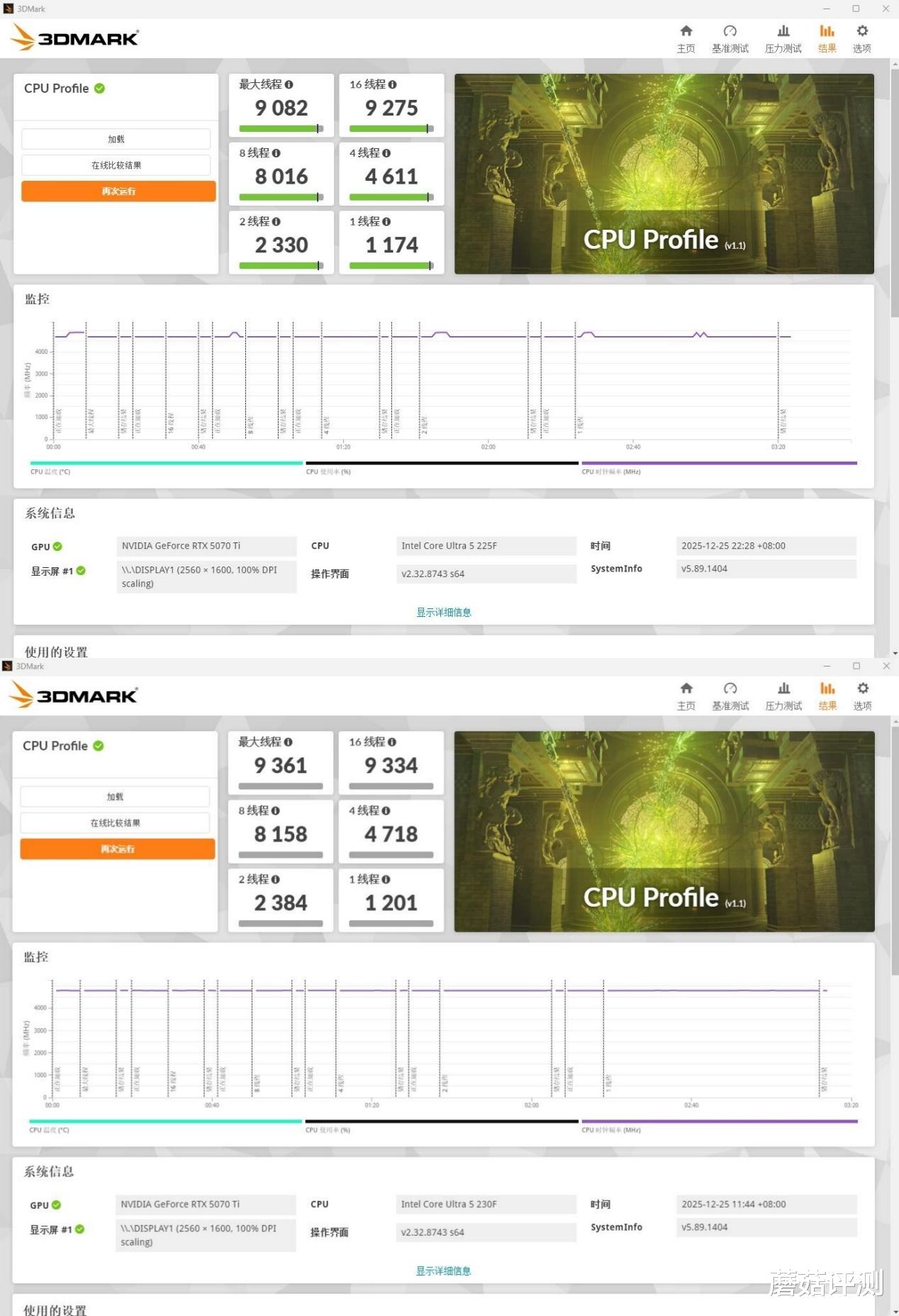
Task: Click info icon beside 16 线程 score 9 275
Action: (392, 84)
